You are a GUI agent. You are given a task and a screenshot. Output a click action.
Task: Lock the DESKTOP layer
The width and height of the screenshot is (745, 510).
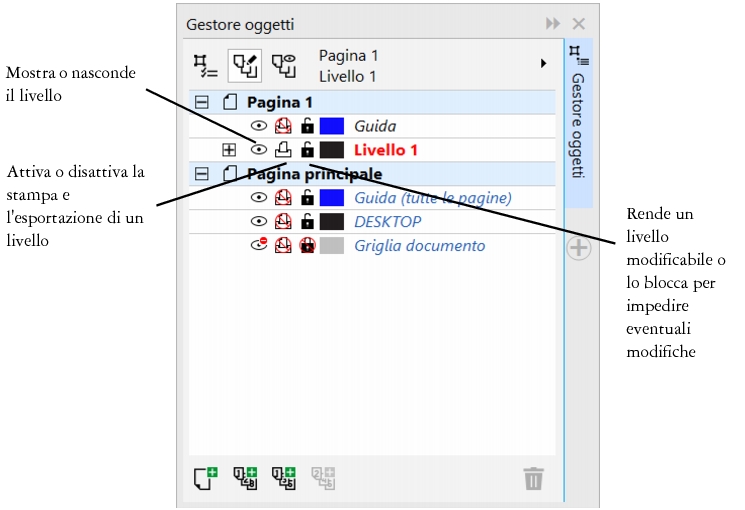307,222
